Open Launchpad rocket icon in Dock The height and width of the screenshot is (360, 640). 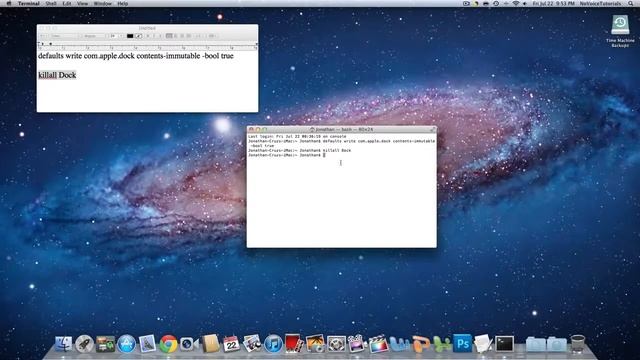coord(84,344)
